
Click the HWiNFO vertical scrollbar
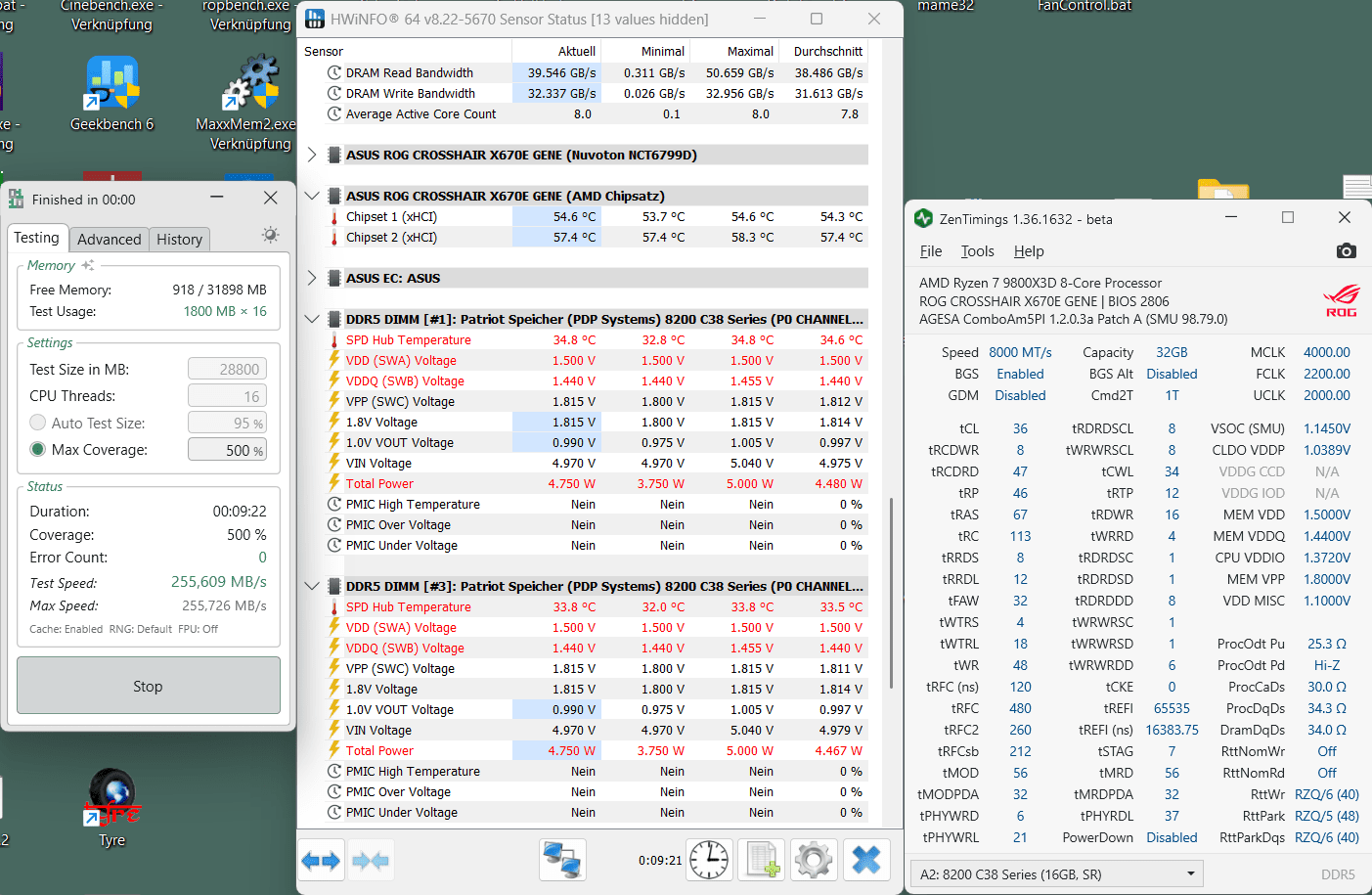coord(891,593)
